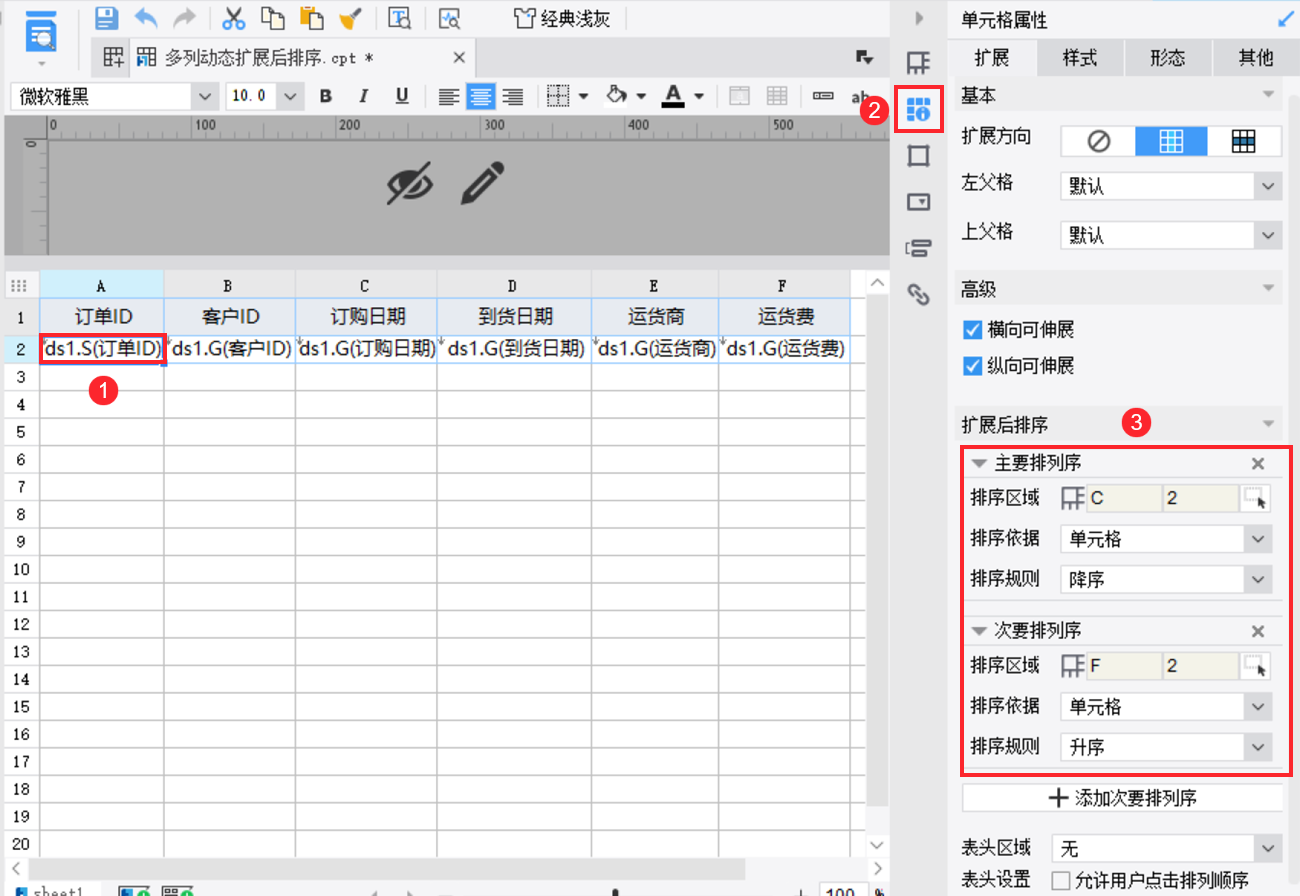
Task: Switch to the 样式 tab
Action: tap(1080, 58)
